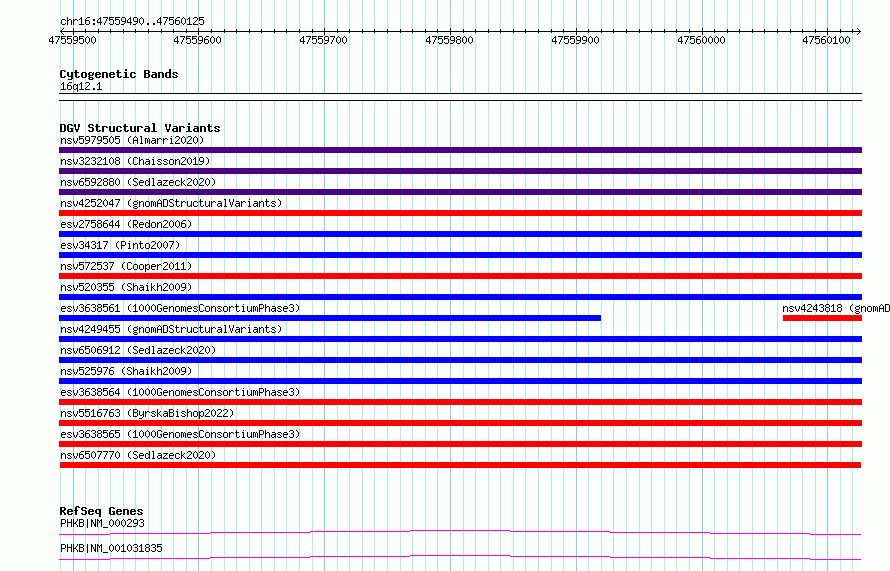Open the nsv6507770 (Sedlazeck2020) label

coord(138,455)
